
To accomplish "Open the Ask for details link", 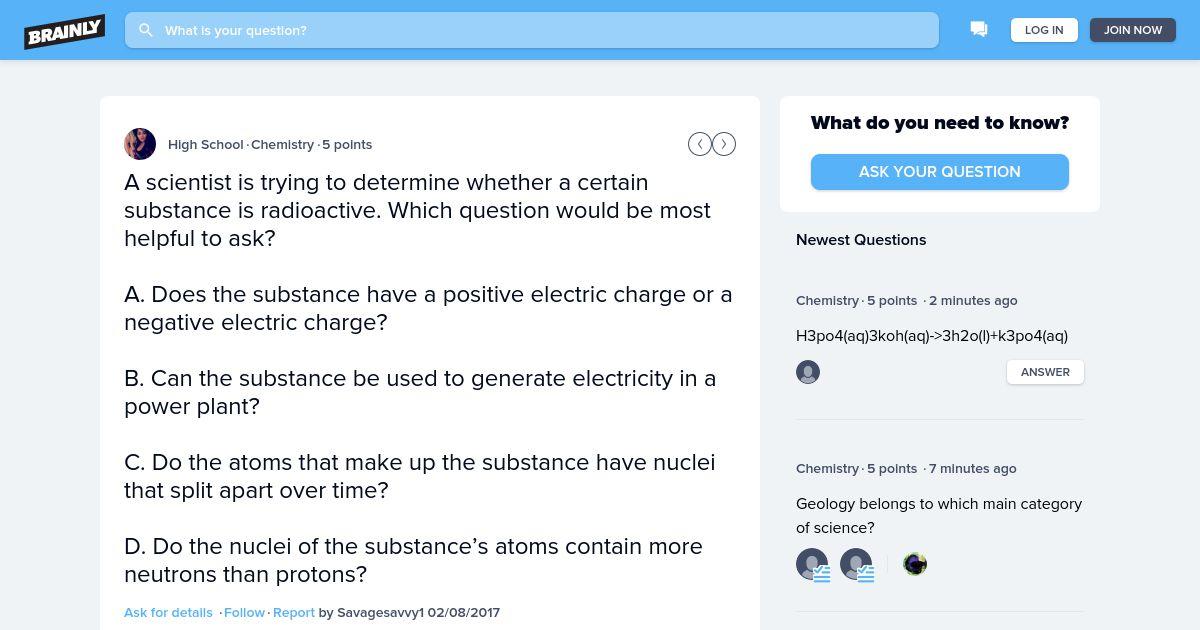I will pyautogui.click(x=168, y=612).
